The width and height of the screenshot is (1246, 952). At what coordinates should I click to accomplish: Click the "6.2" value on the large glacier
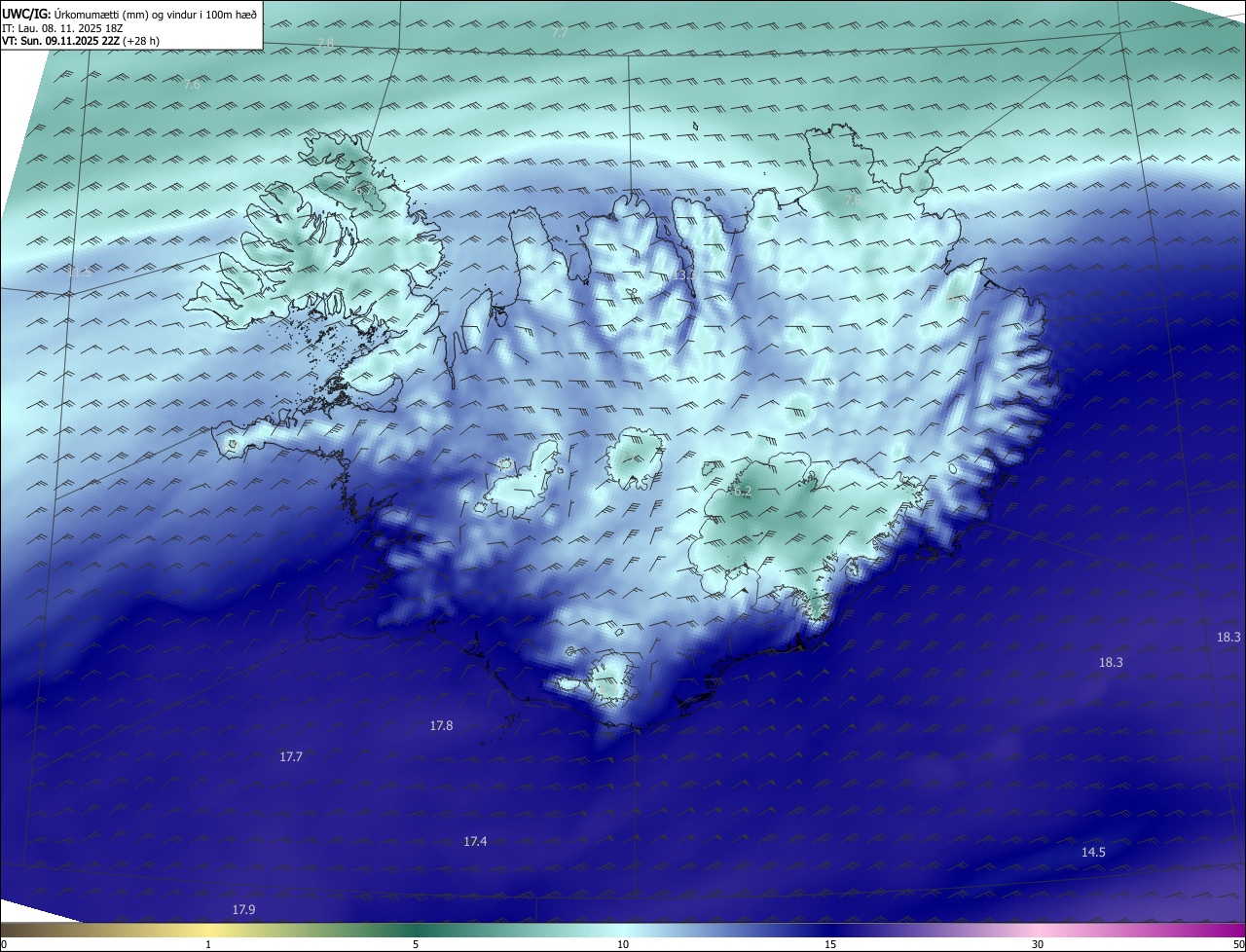point(743,492)
